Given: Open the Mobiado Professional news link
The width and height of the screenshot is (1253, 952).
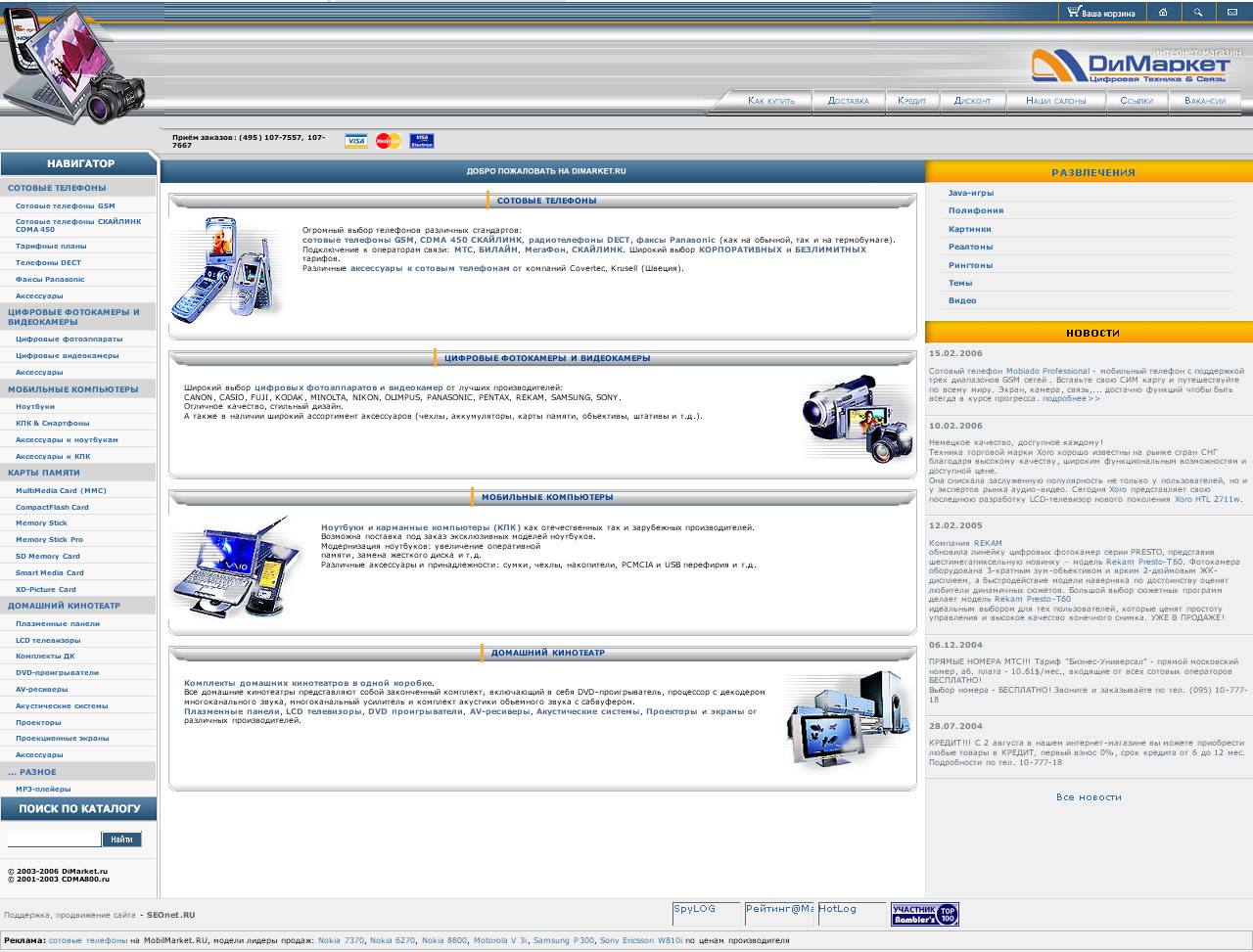Looking at the screenshot, I should point(1047,372).
